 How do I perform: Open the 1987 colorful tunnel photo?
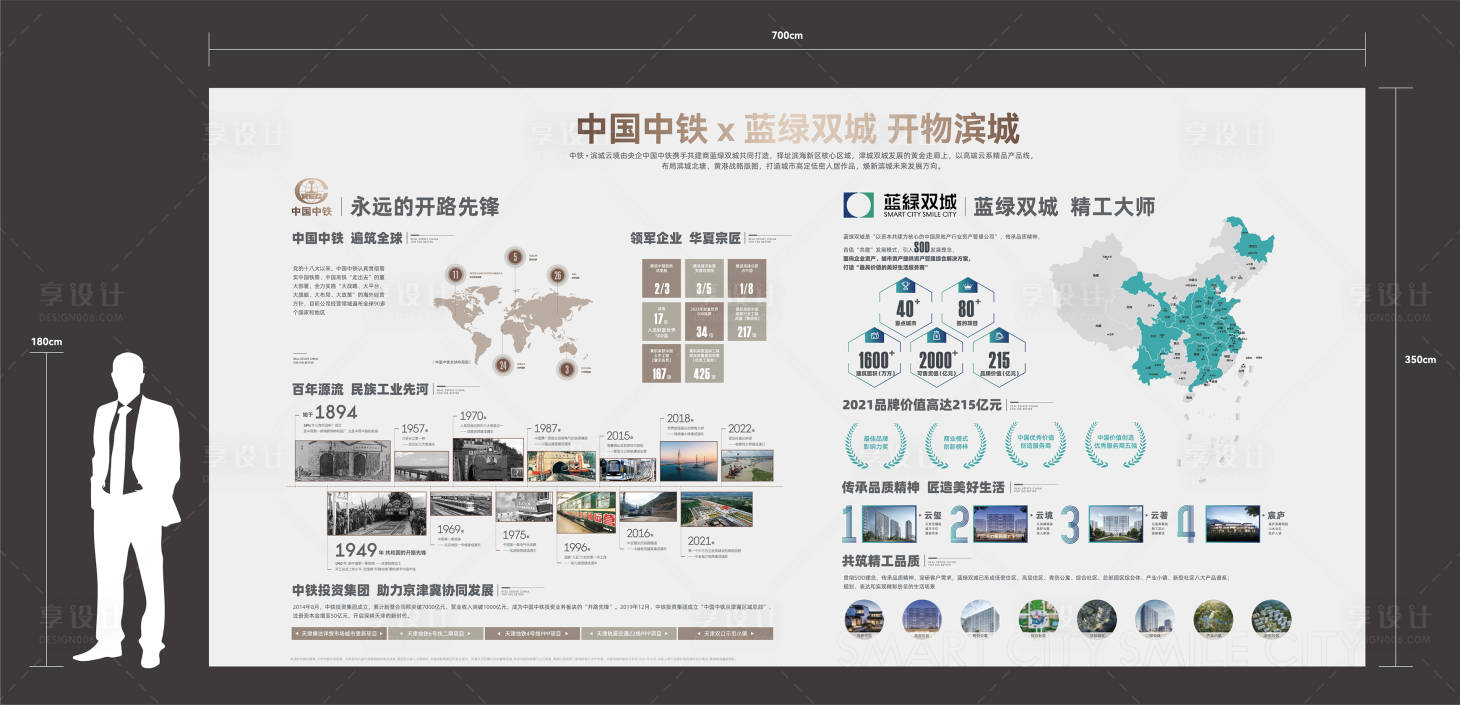coord(560,464)
